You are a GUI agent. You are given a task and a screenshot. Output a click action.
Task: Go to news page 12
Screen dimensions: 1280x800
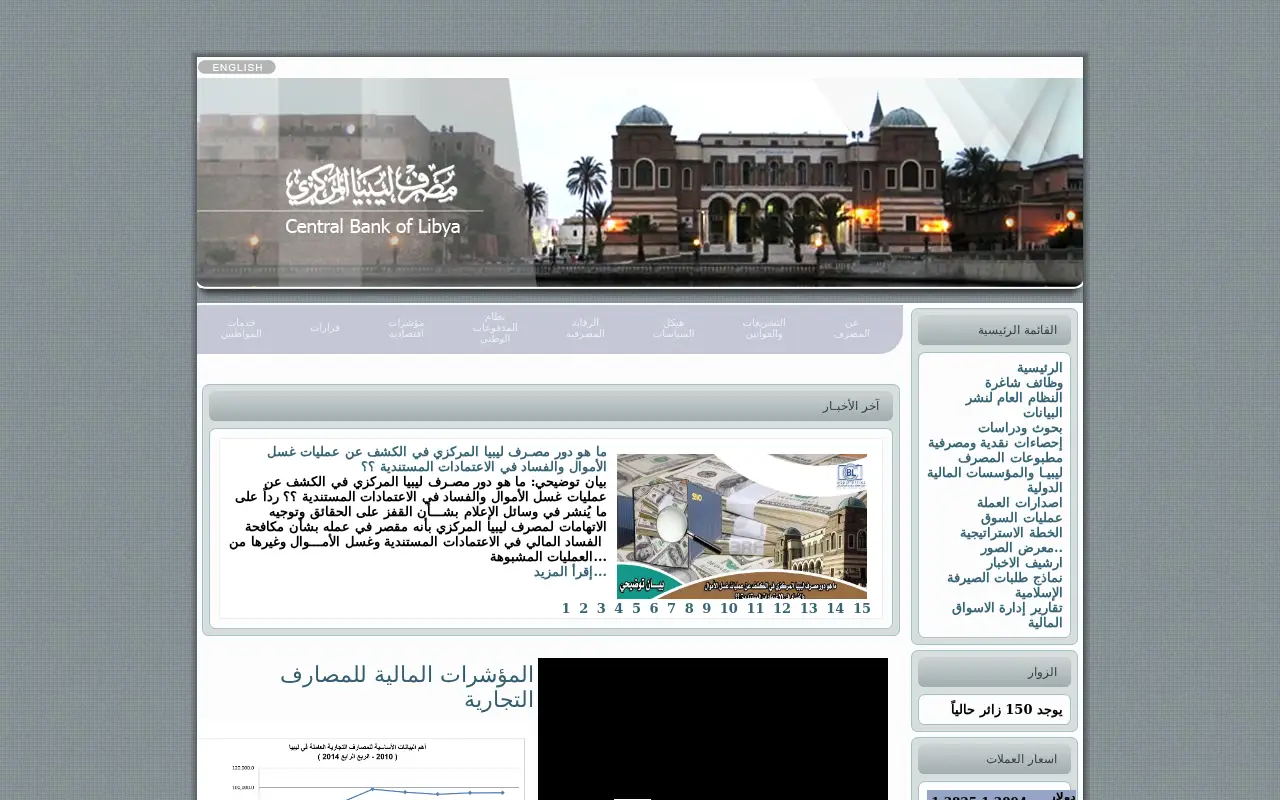tap(782, 608)
